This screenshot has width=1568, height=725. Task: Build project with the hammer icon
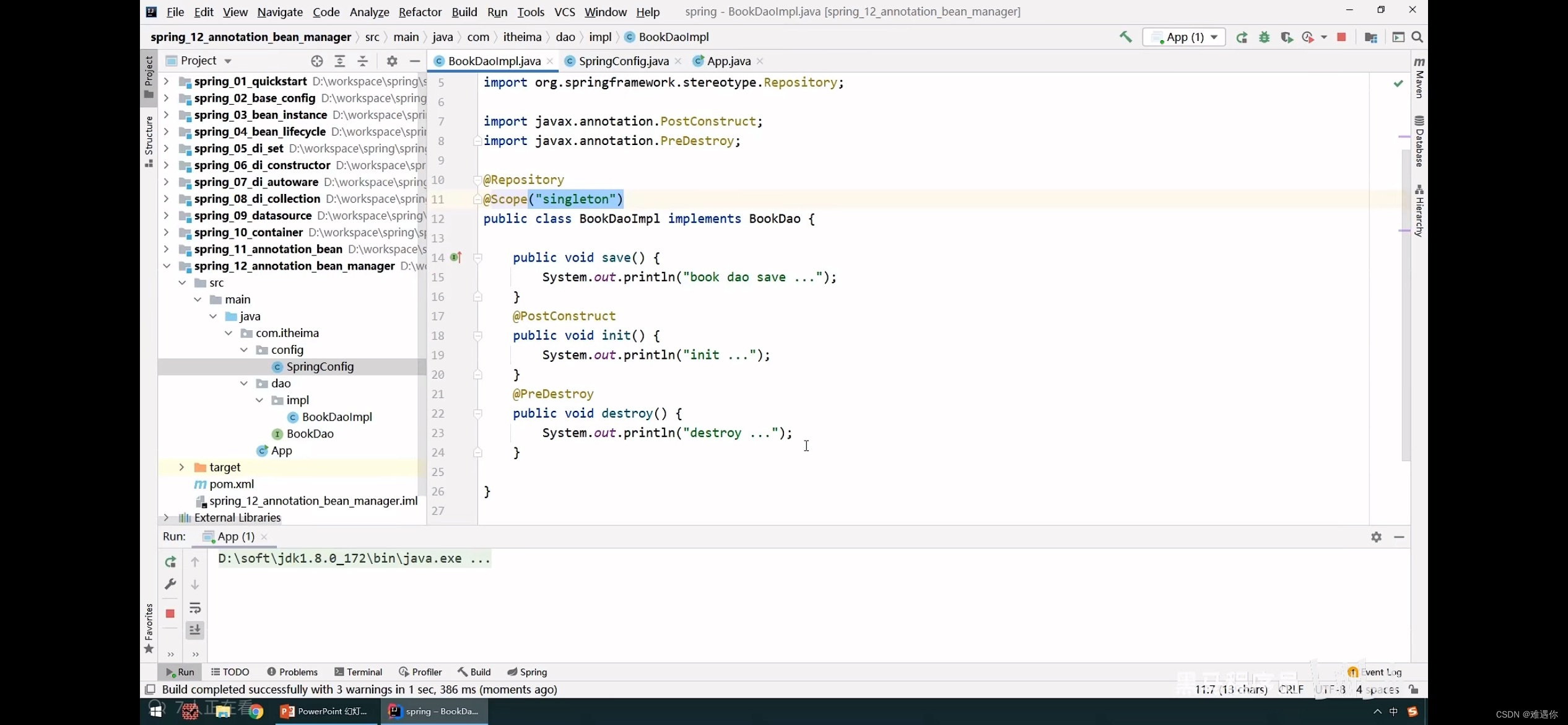(1125, 37)
